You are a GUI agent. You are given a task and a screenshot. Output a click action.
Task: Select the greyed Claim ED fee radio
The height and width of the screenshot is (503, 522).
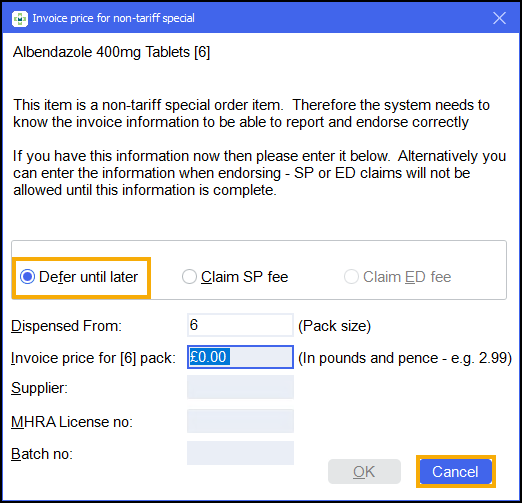351,277
